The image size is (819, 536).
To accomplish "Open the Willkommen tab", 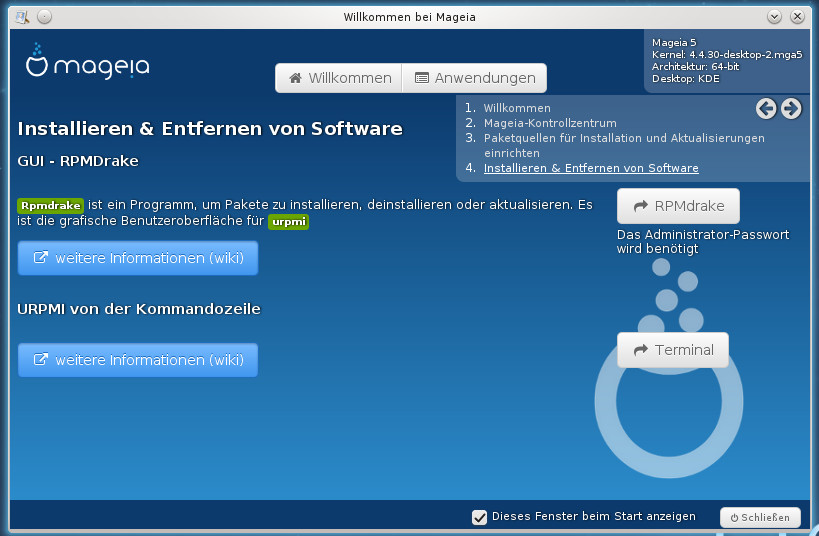I will [338, 78].
